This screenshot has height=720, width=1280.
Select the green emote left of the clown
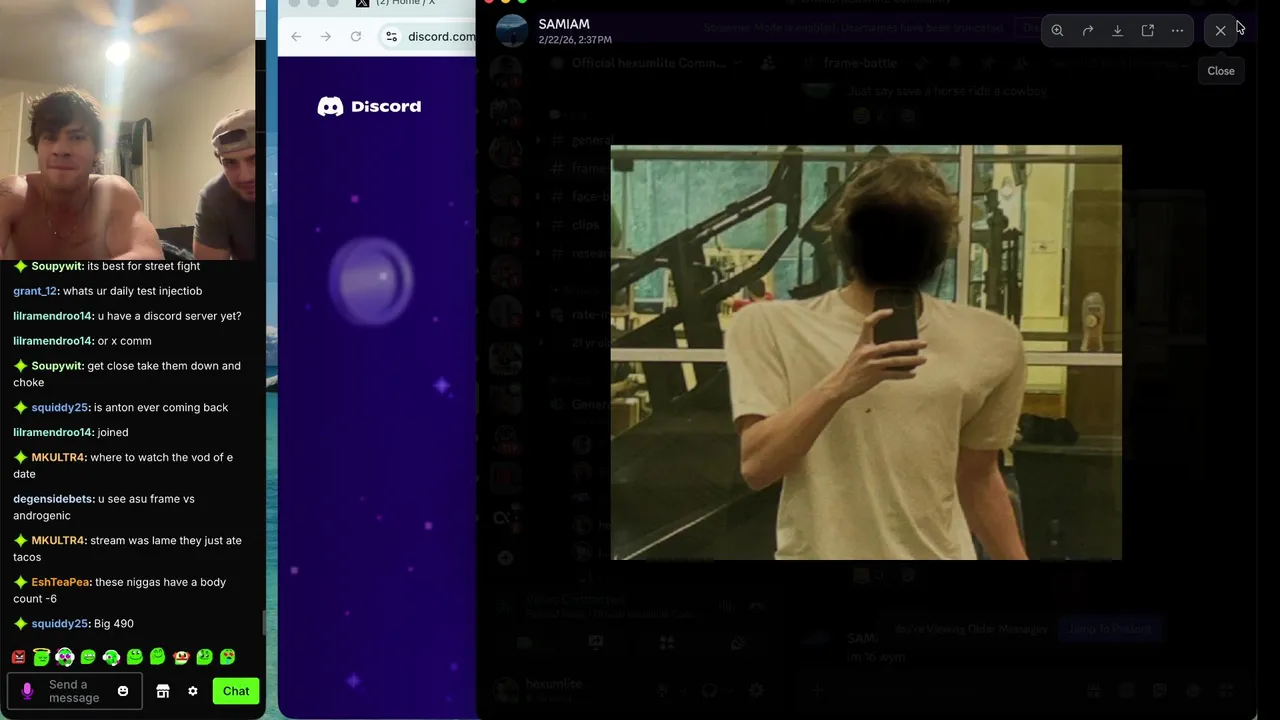[x=158, y=656]
